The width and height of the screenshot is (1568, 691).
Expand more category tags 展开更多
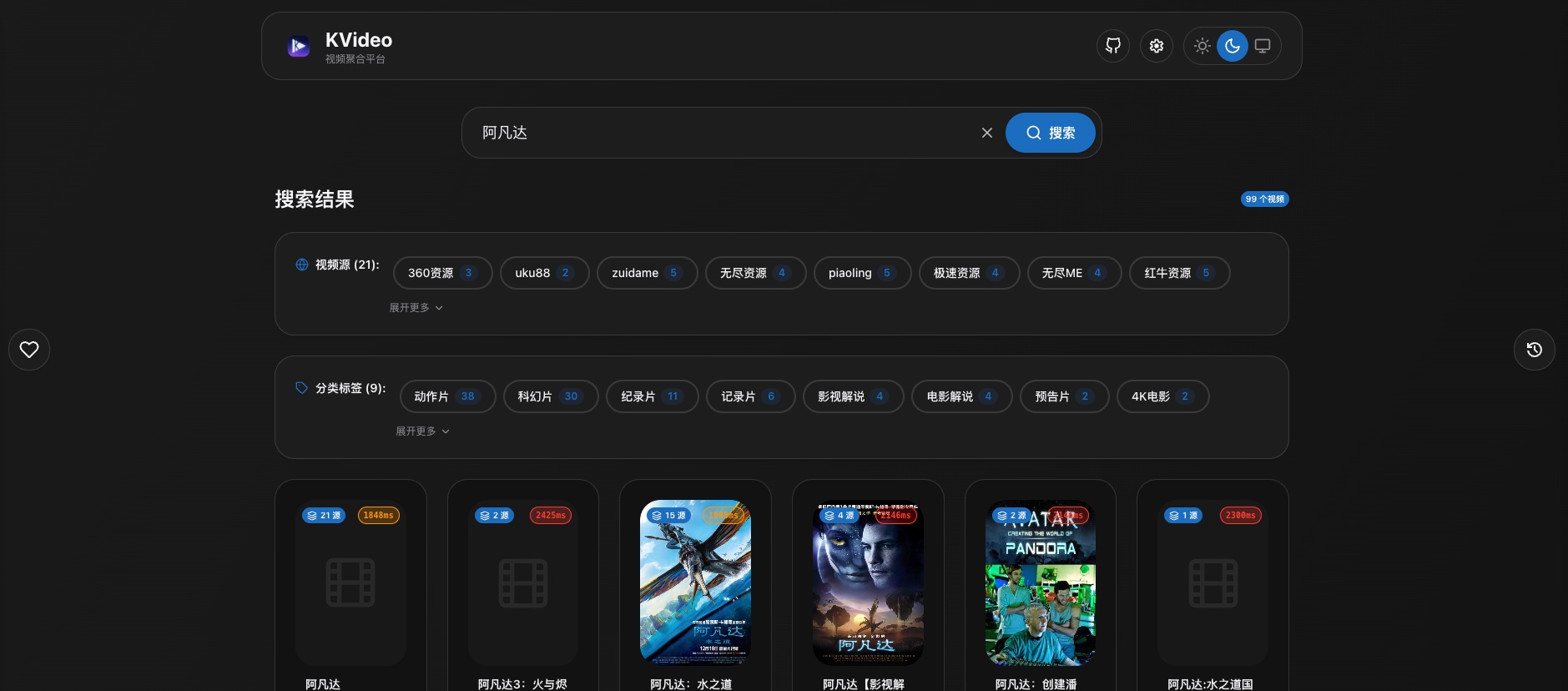pos(422,431)
